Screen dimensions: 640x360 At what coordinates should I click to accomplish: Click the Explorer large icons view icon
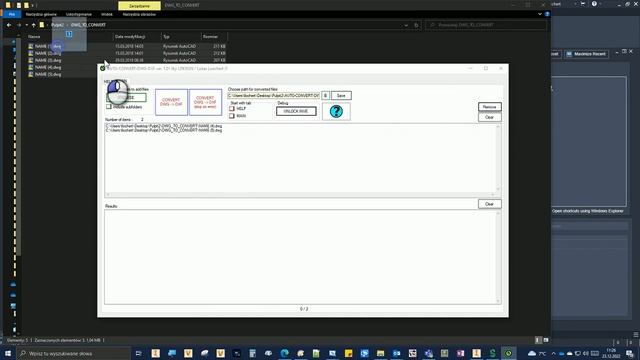coord(546,340)
